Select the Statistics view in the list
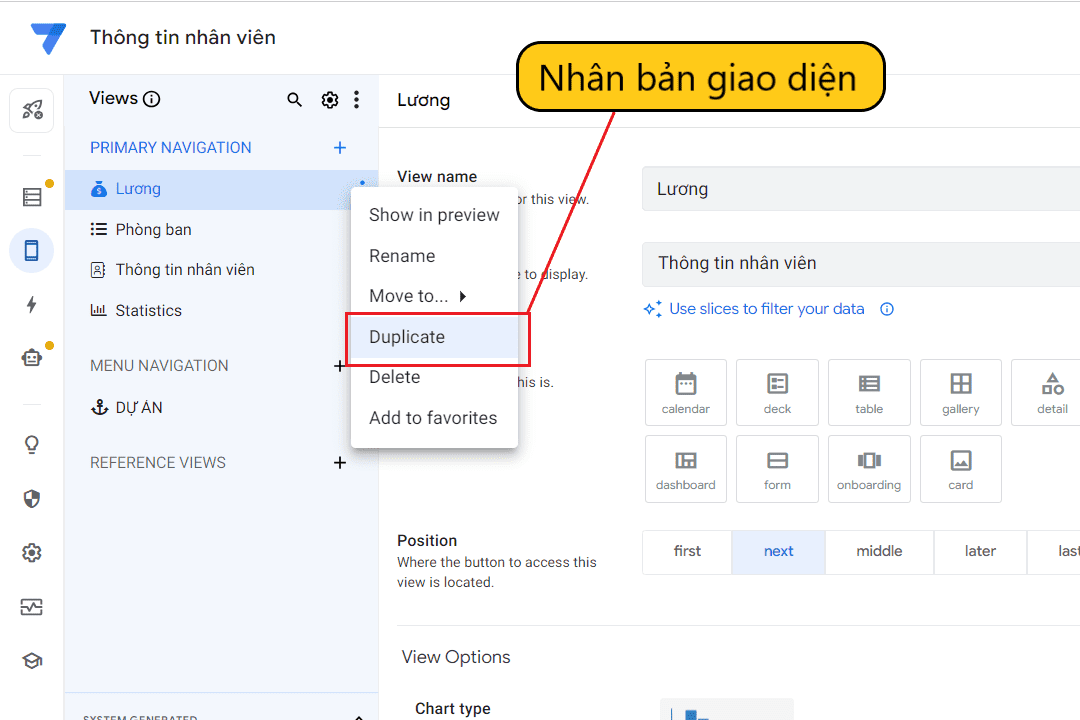Image resolution: width=1080 pixels, height=720 pixels. point(149,310)
